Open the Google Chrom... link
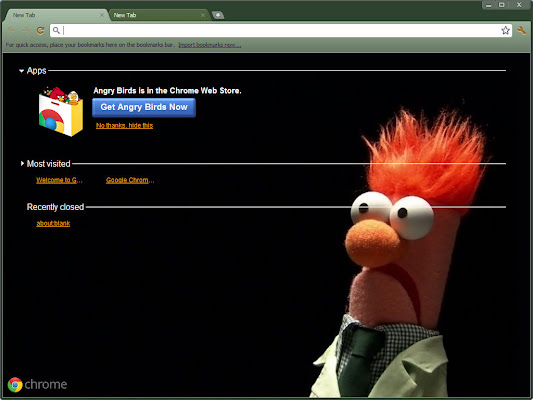 tap(130, 180)
